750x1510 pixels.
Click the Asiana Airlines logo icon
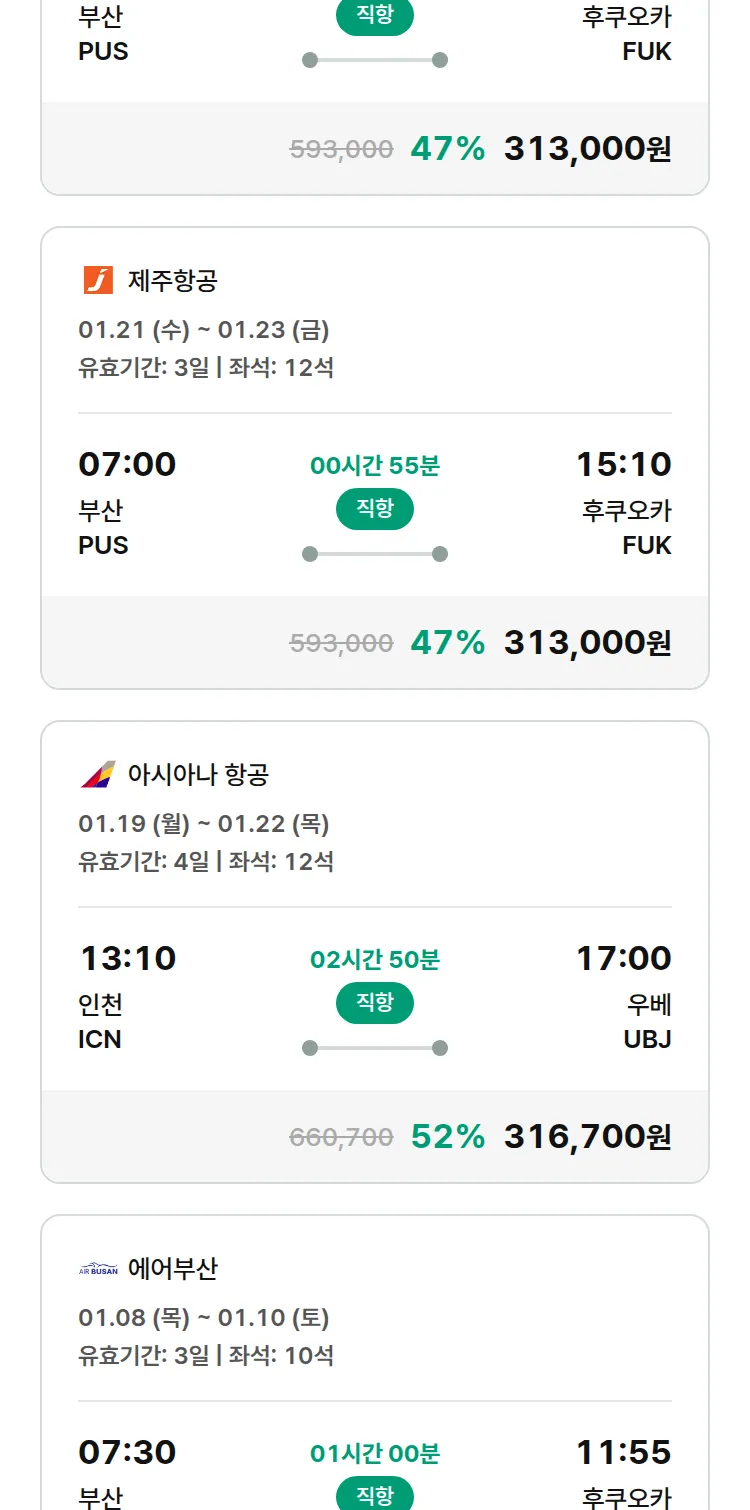pyautogui.click(x=98, y=775)
